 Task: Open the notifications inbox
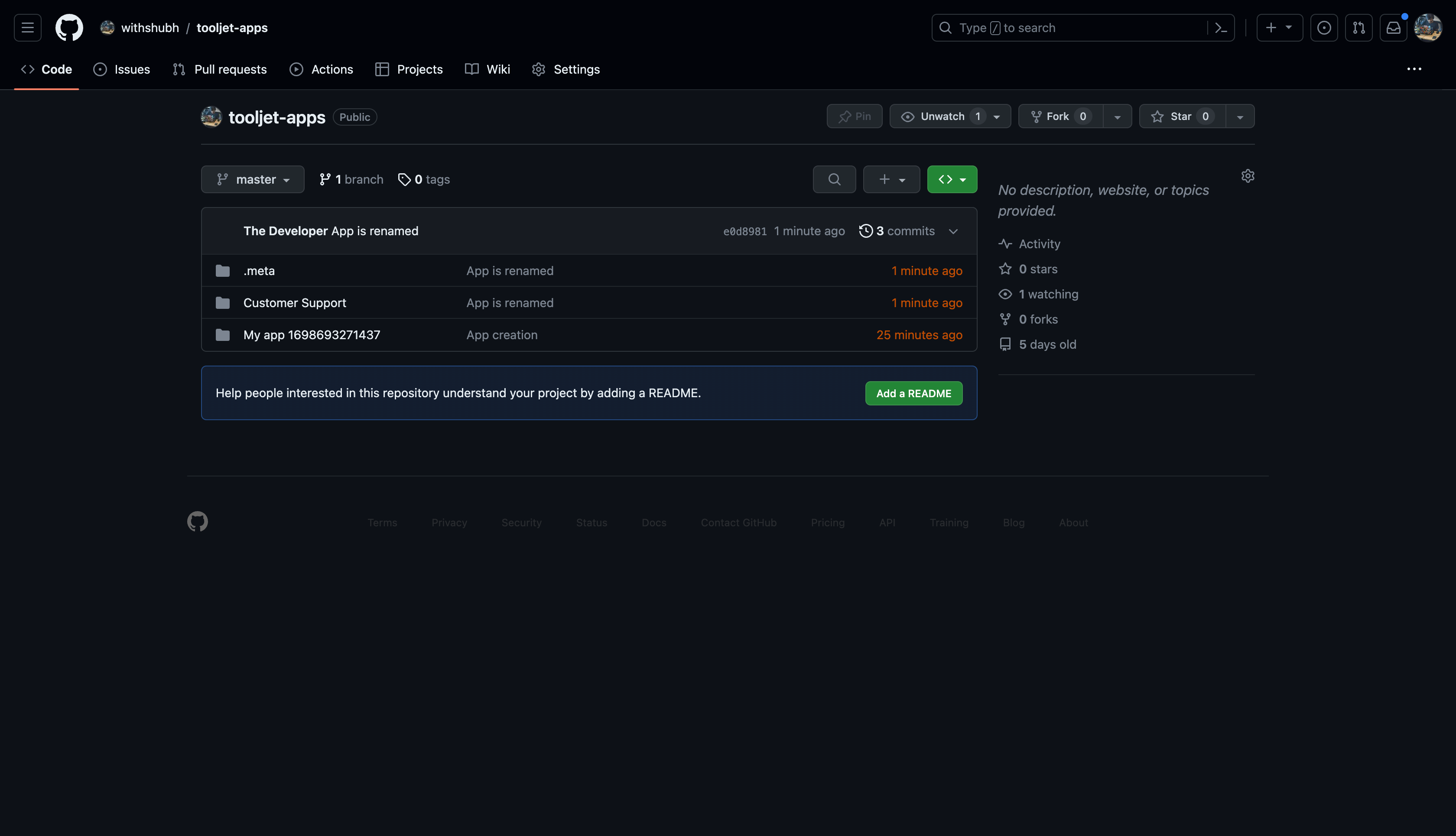[1394, 28]
